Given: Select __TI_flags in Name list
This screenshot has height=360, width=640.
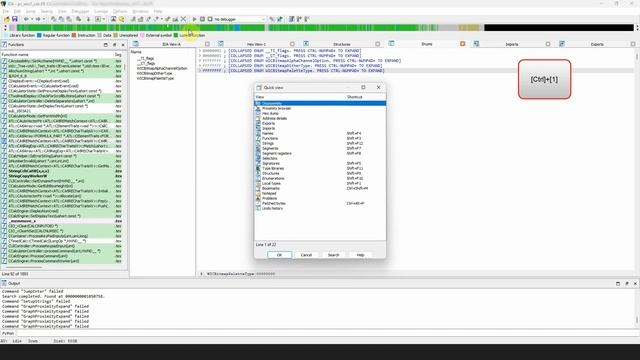Looking at the screenshot, I should [x=146, y=58].
